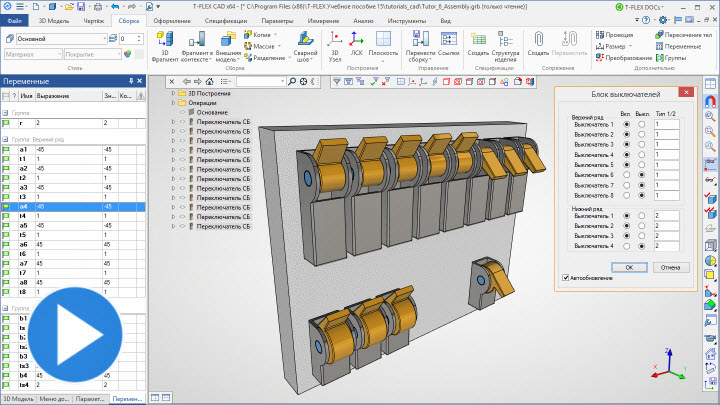Collapse the Группа: Верхний ряд variable group
This screenshot has height=405, width=720.
pos(4,139)
